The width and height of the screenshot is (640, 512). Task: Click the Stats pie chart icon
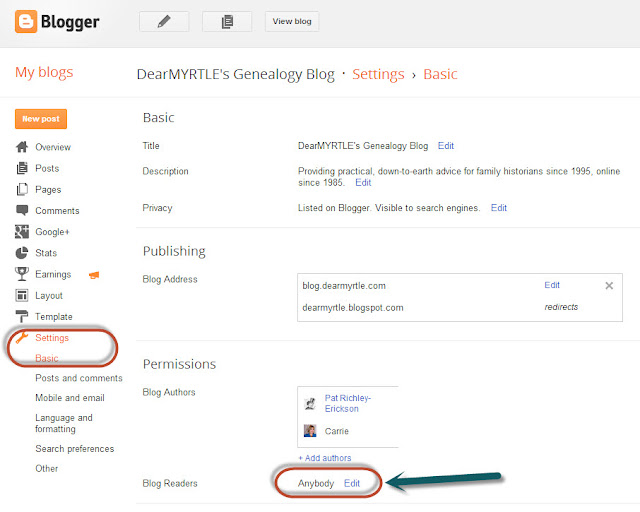click(22, 253)
